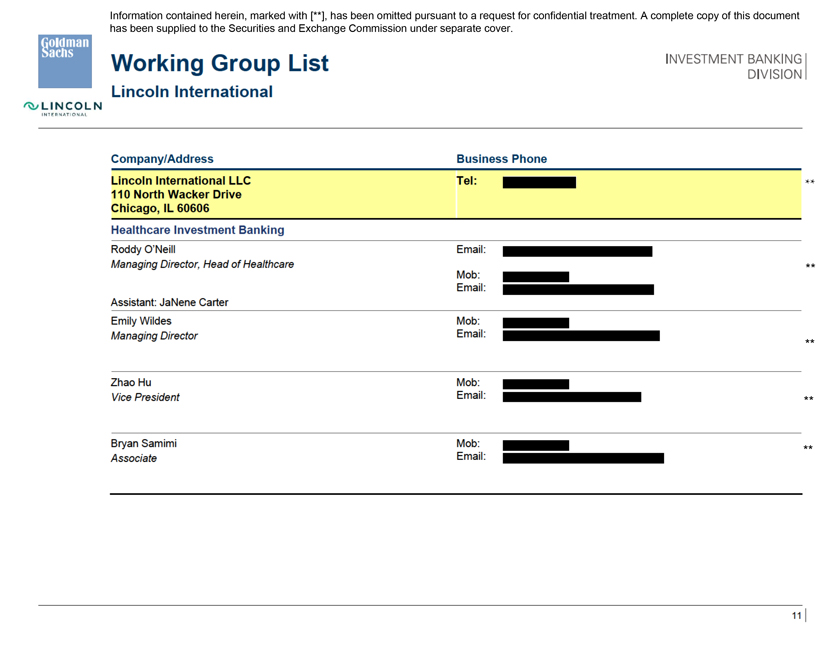Click the redacted Tel number bar
The width and height of the screenshot is (840, 649).
(539, 183)
